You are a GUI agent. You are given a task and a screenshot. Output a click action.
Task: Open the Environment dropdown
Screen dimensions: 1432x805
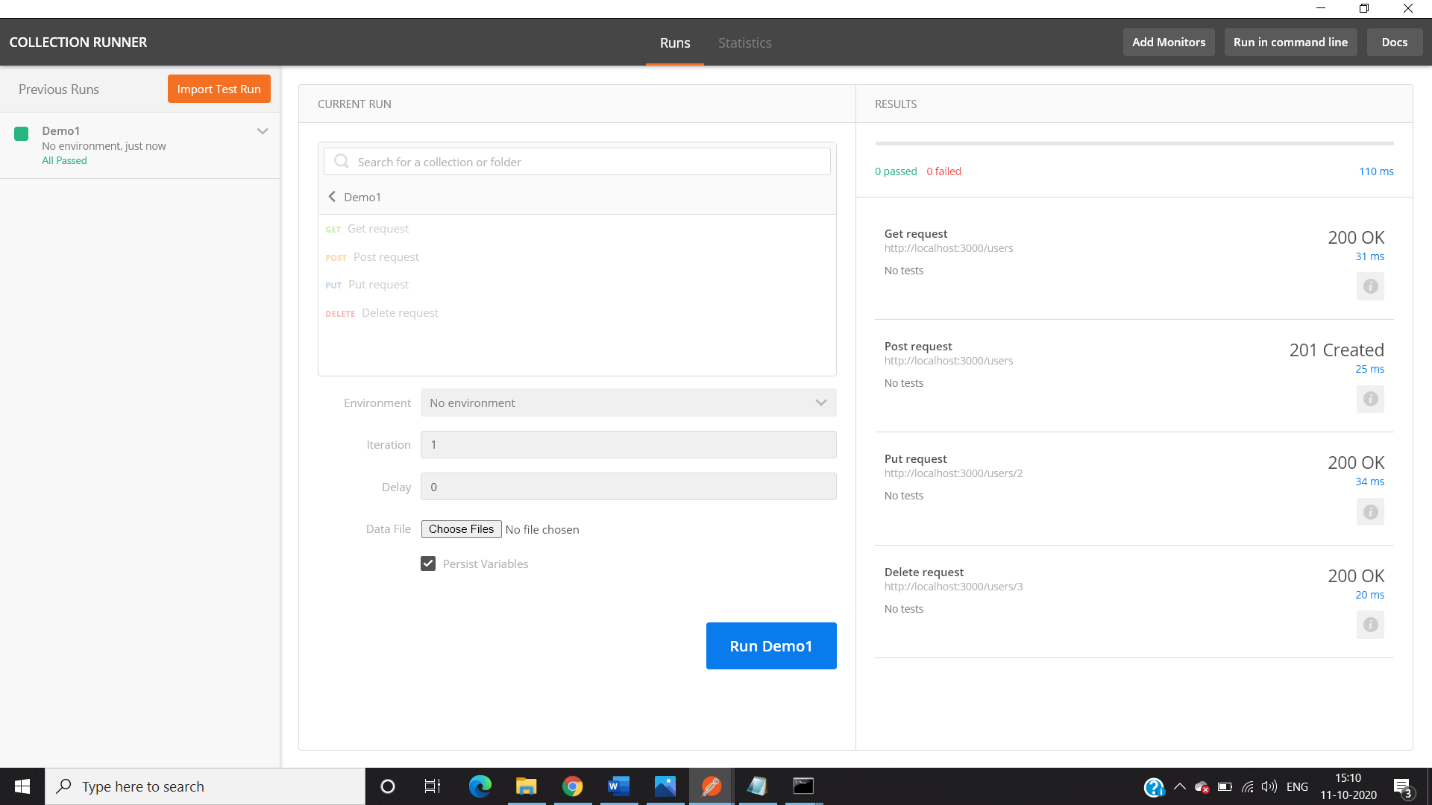(x=628, y=403)
